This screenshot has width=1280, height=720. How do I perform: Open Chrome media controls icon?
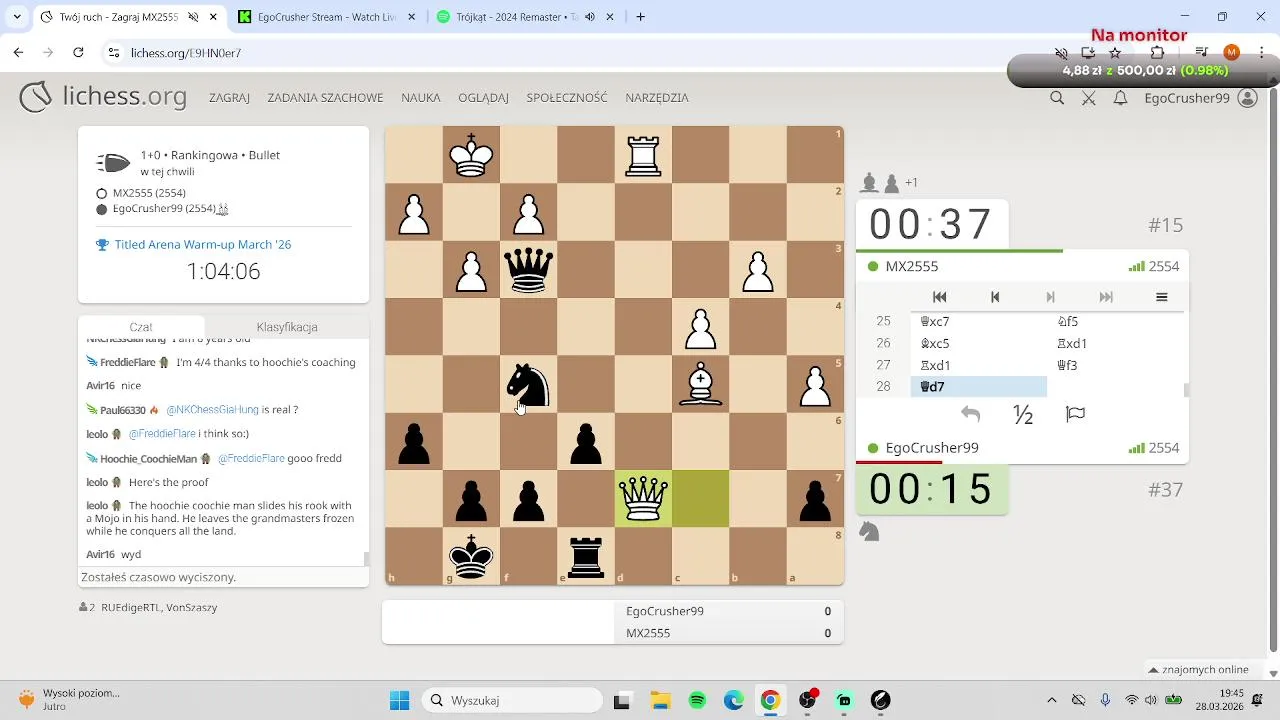[x=1202, y=52]
